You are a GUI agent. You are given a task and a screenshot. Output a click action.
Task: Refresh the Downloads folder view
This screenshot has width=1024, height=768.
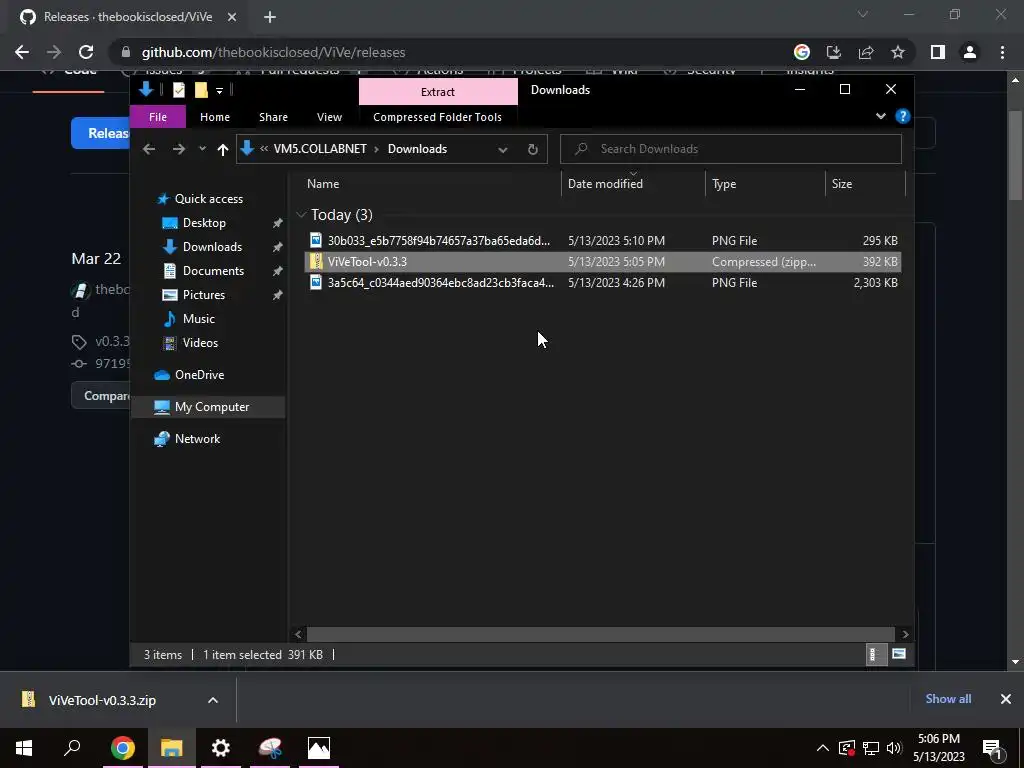[x=533, y=150]
